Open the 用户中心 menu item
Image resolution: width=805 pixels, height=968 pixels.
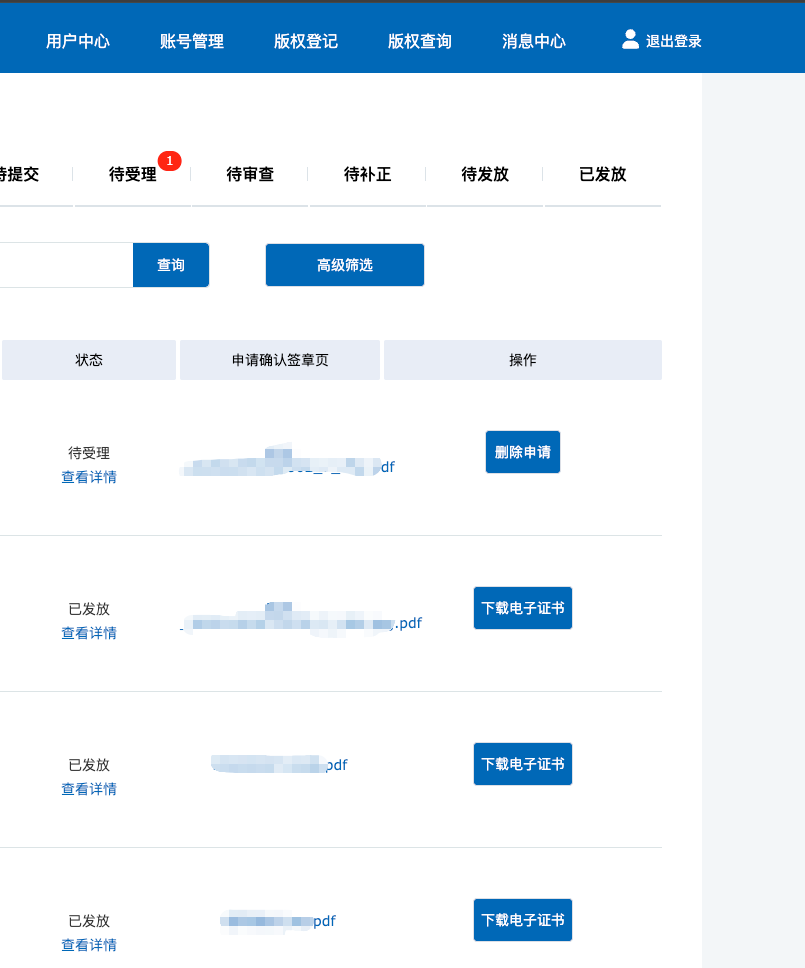pos(78,41)
